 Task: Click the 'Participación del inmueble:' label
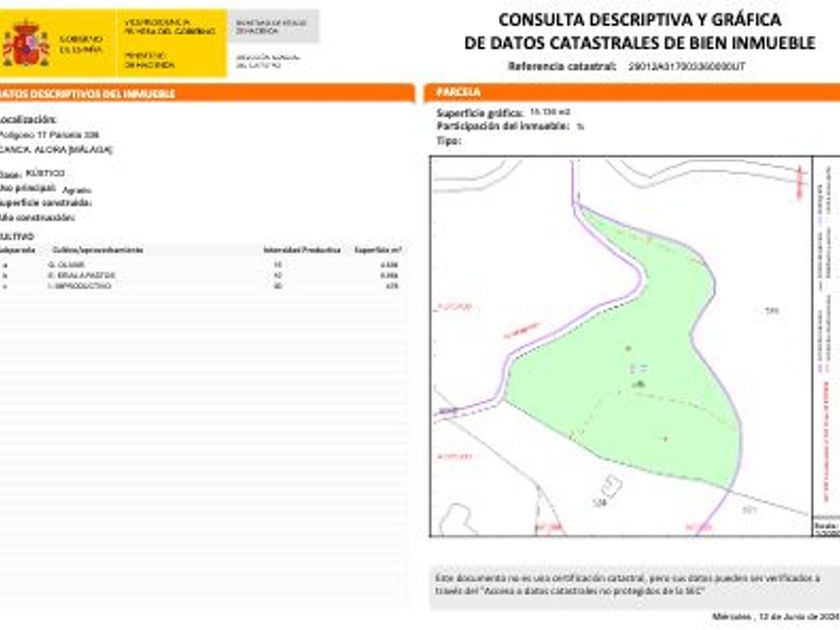tap(502, 126)
